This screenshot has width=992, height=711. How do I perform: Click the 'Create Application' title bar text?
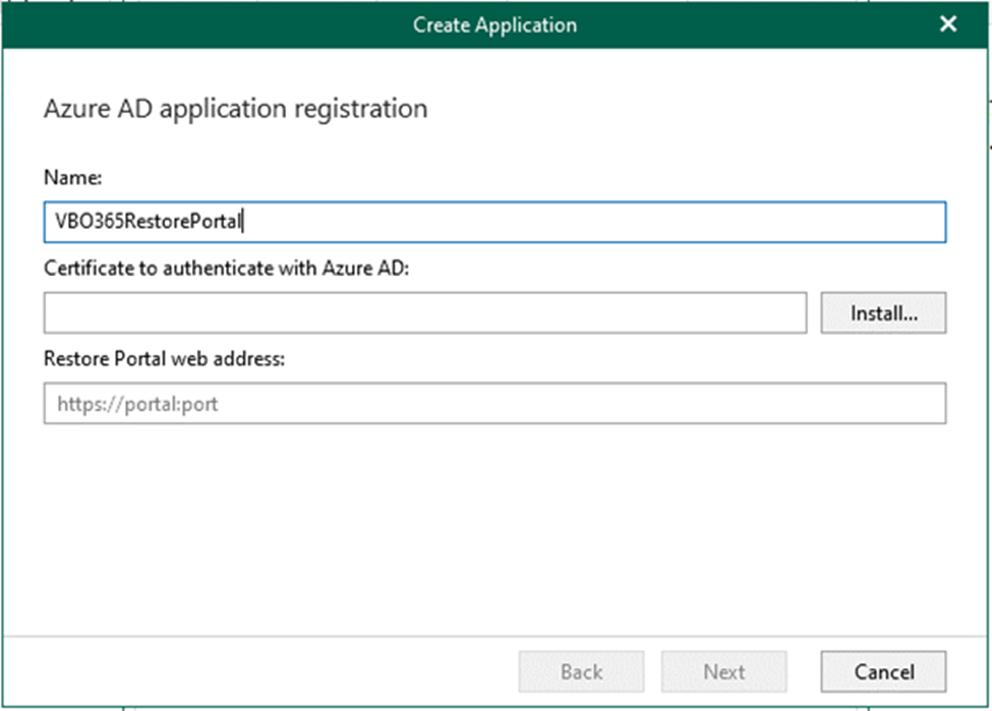point(495,25)
